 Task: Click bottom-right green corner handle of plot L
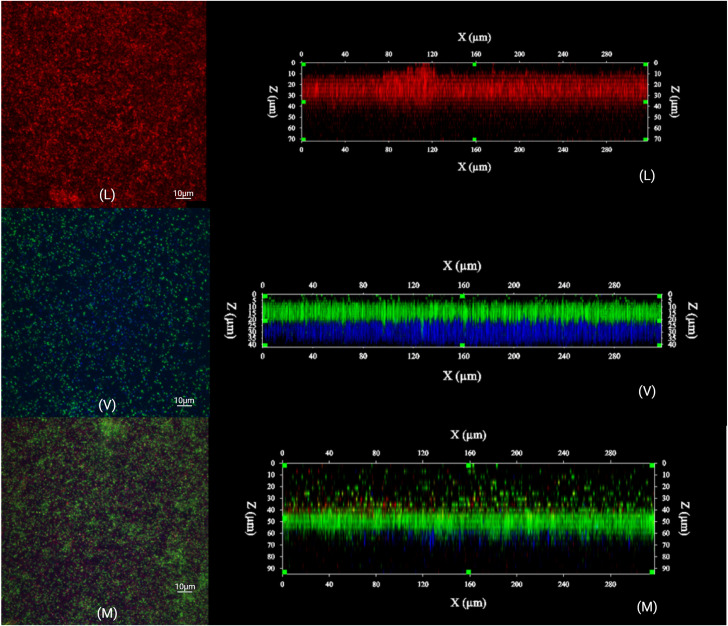pyautogui.click(x=645, y=139)
